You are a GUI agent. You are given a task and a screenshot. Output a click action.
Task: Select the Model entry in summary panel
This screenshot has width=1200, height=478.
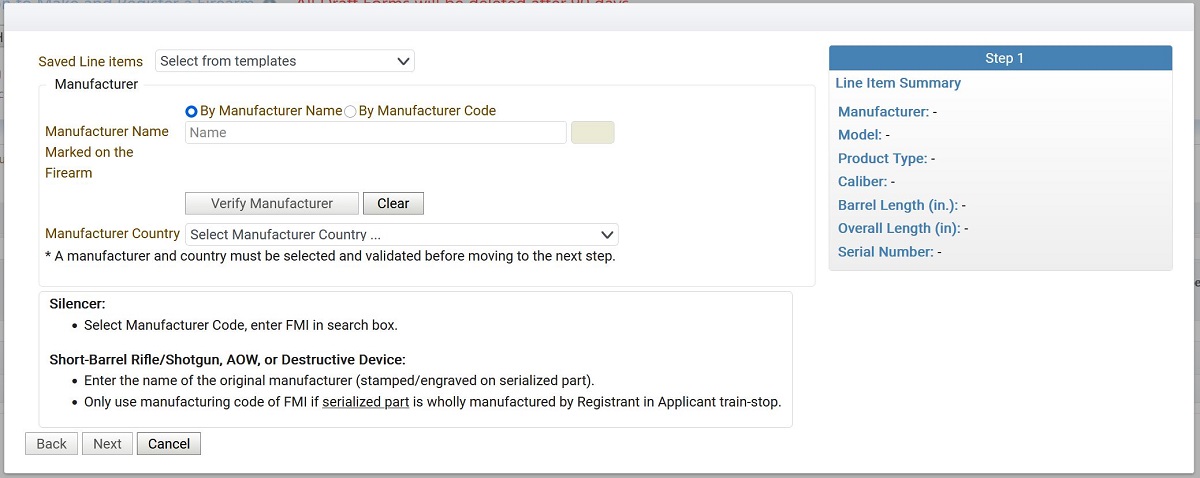(x=864, y=135)
